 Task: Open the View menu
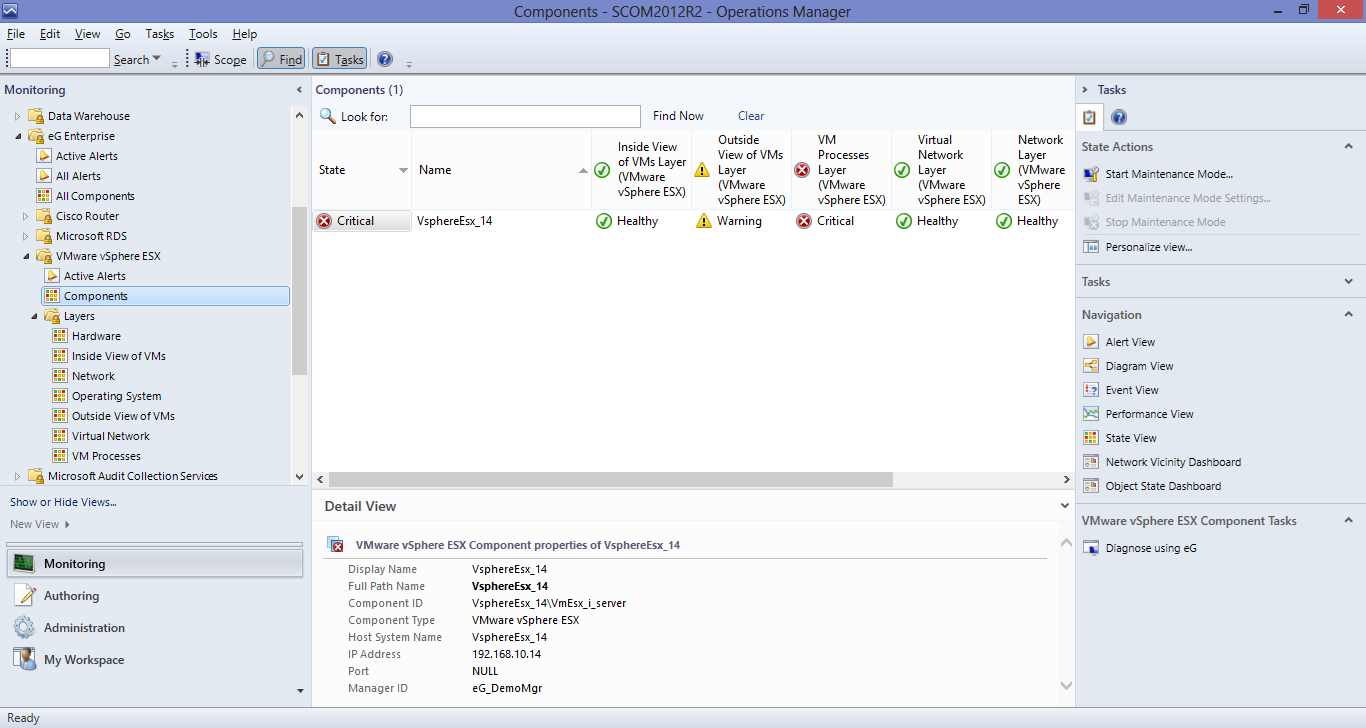(x=87, y=34)
